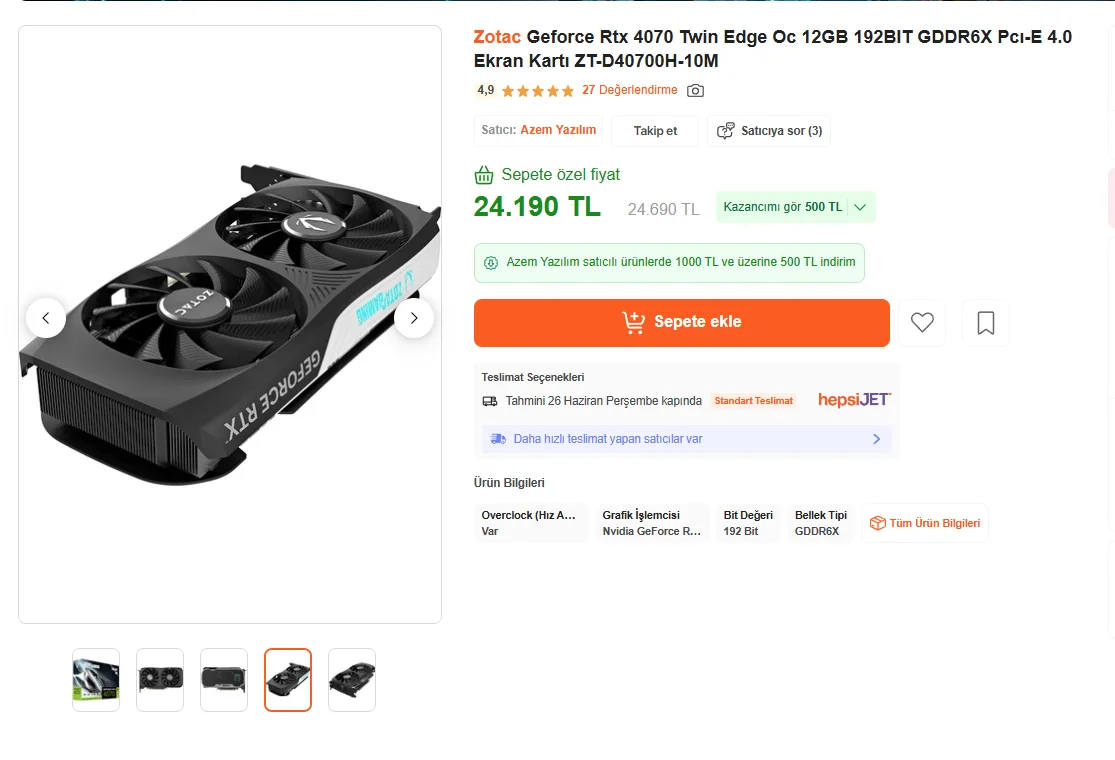Expand the Kazancımı gör 500 TL dropdown

click(x=861, y=207)
